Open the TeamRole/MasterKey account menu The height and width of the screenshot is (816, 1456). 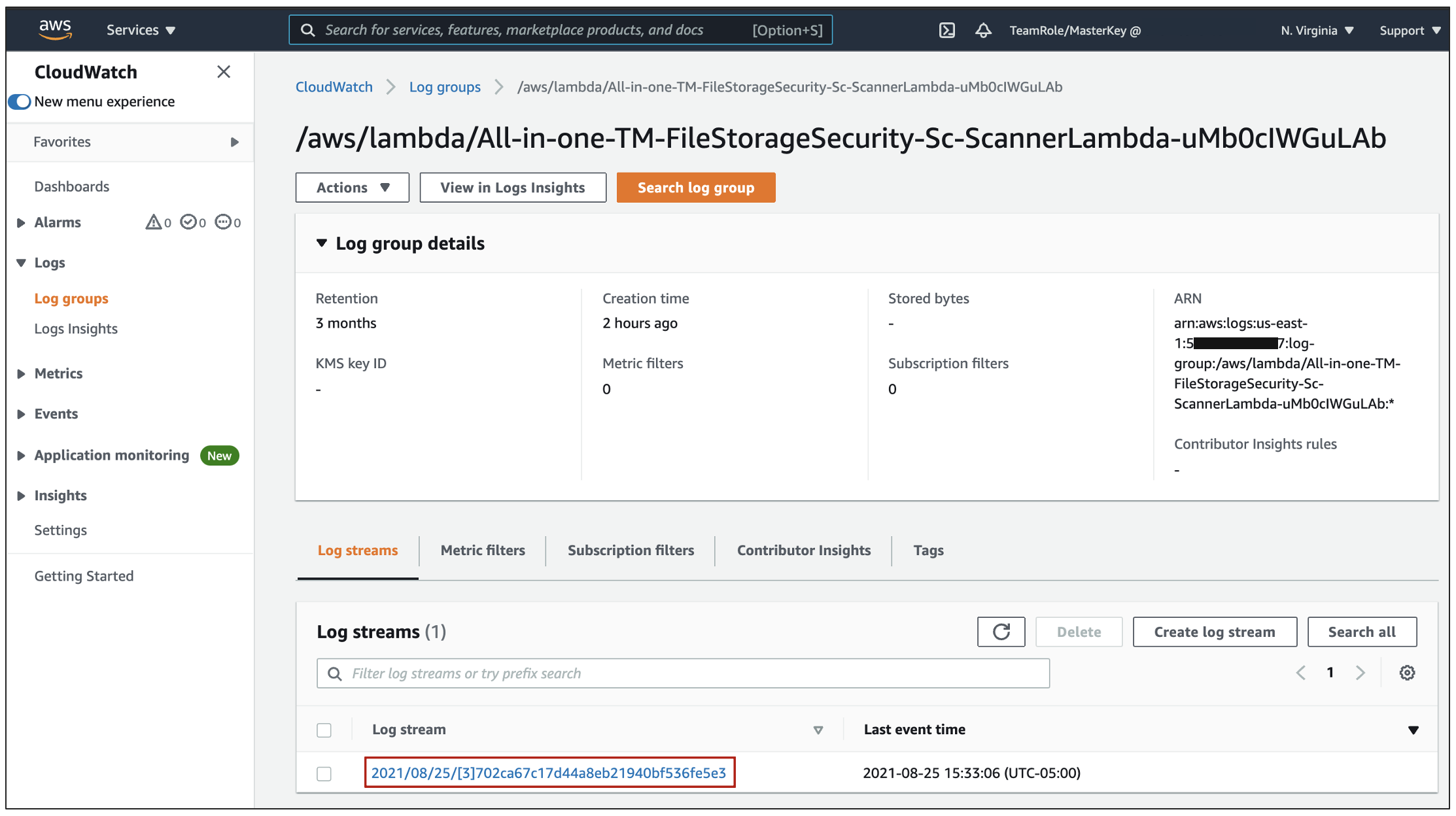coord(1075,30)
